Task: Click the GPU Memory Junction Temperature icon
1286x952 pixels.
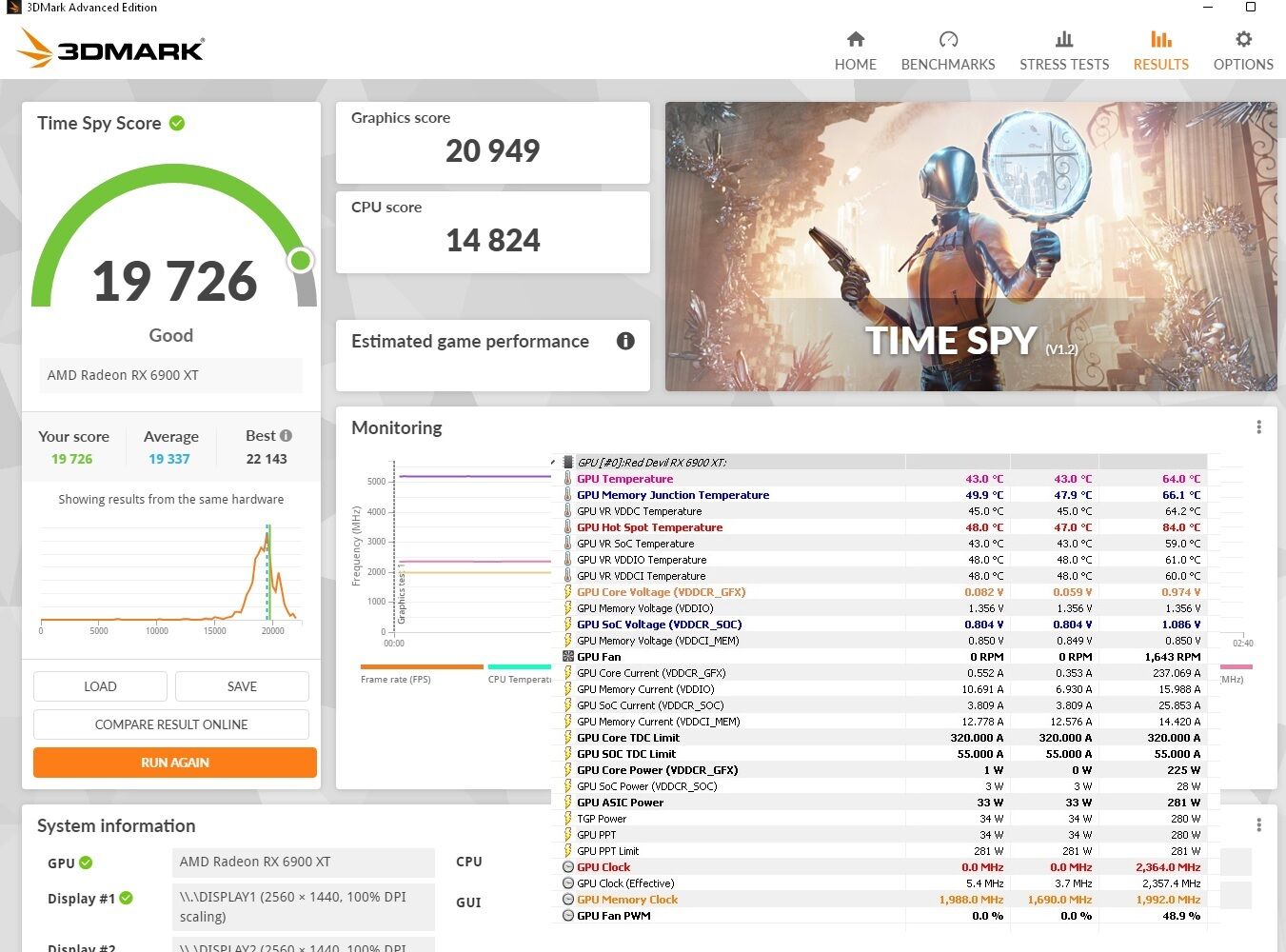Action: (x=568, y=495)
